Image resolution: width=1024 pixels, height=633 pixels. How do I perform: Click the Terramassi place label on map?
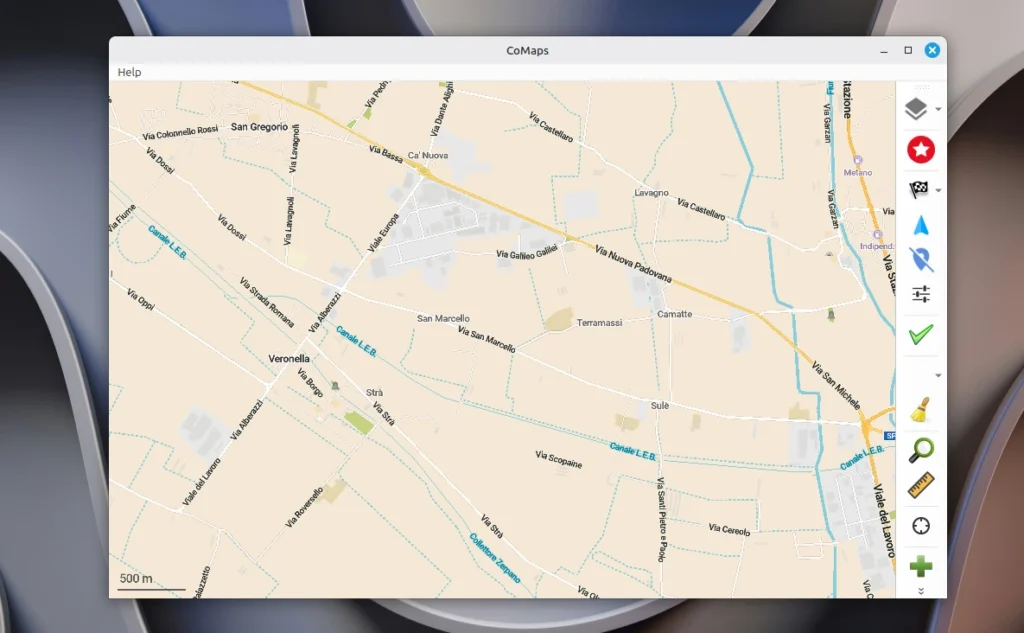tap(599, 324)
